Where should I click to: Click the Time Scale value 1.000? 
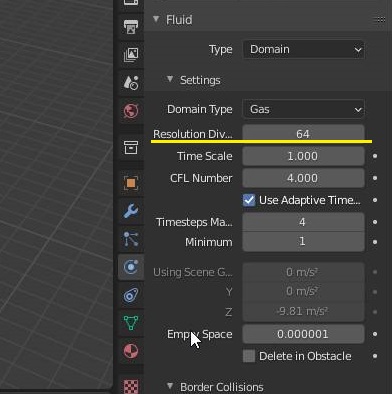point(303,156)
